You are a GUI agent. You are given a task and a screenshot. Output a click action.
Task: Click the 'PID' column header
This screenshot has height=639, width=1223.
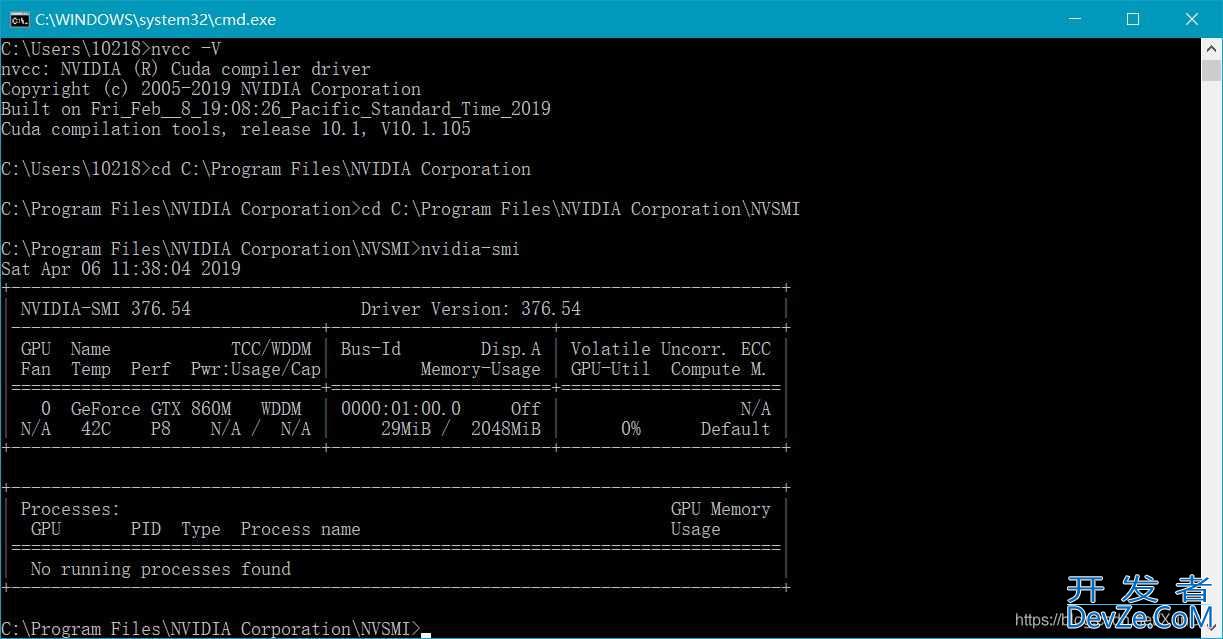(146, 529)
